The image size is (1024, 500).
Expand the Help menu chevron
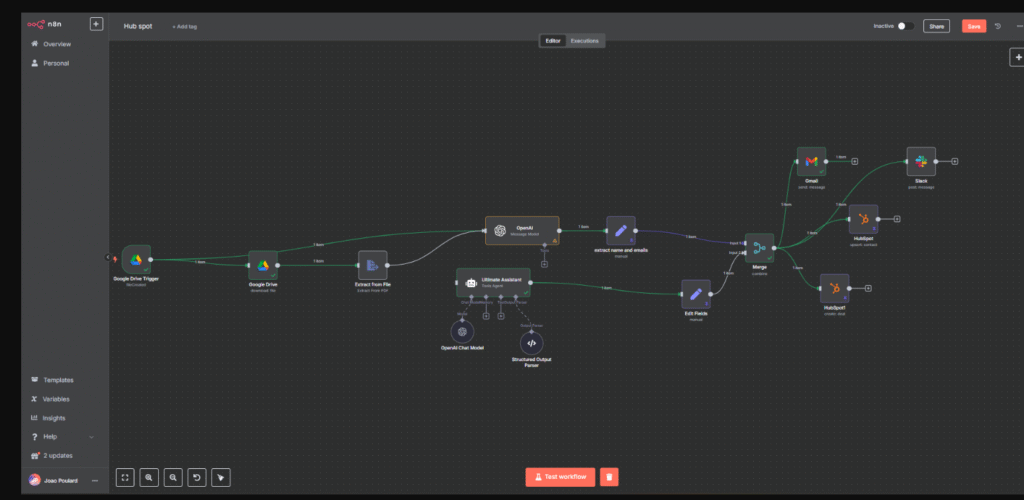click(x=92, y=437)
